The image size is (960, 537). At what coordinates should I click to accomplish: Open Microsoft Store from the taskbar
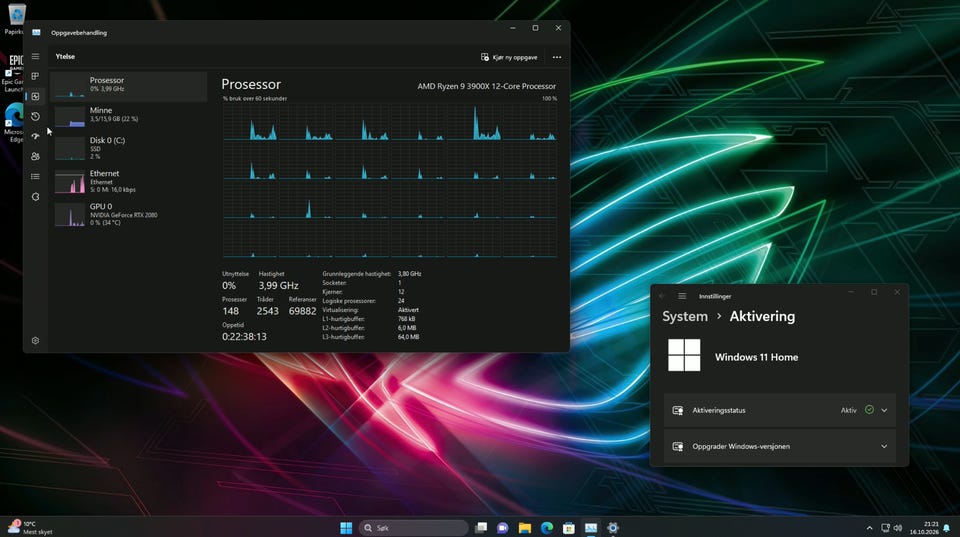coord(569,528)
